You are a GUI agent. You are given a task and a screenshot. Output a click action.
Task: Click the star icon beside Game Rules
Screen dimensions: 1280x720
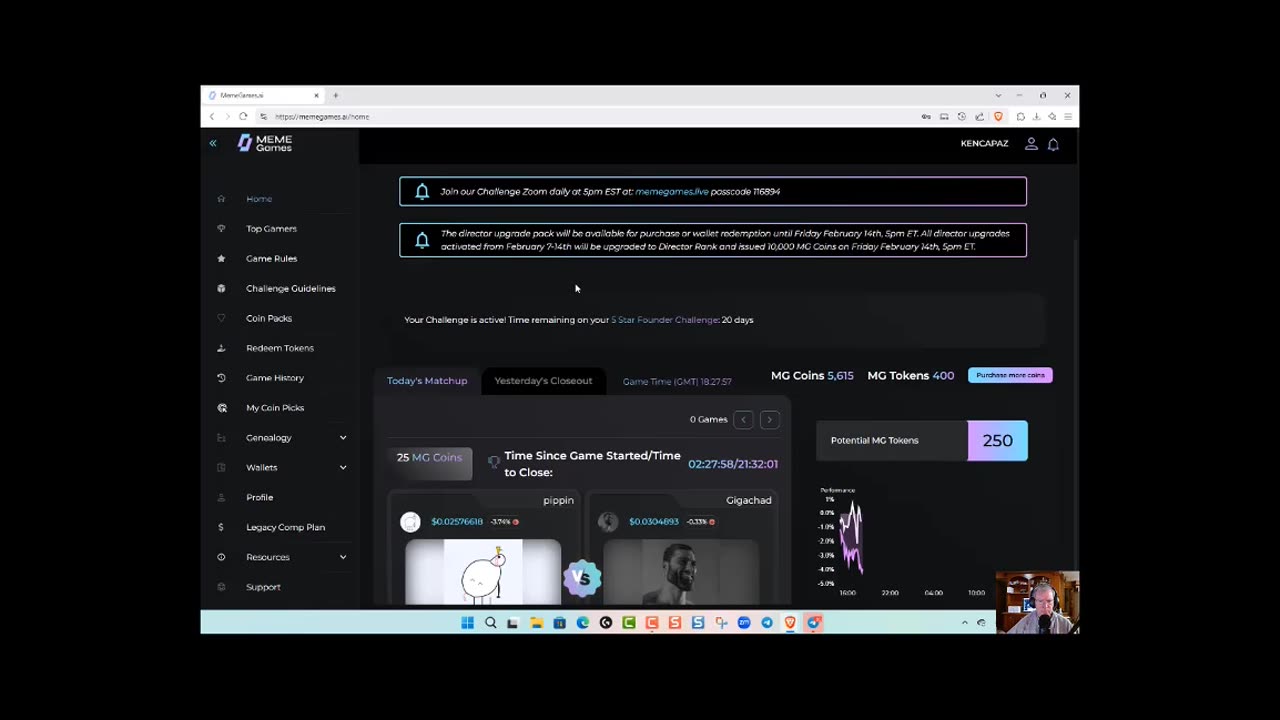point(221,259)
